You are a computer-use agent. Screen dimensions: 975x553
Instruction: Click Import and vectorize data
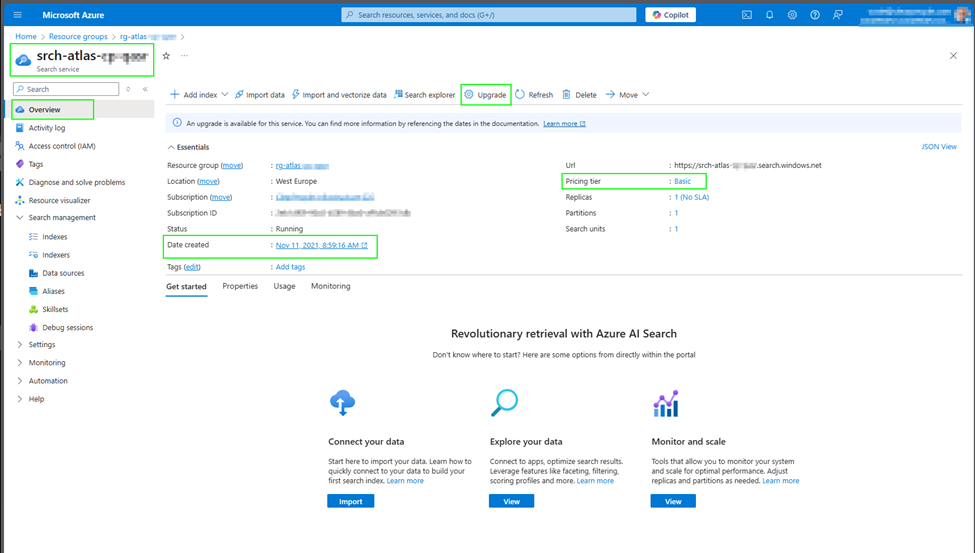pos(339,95)
